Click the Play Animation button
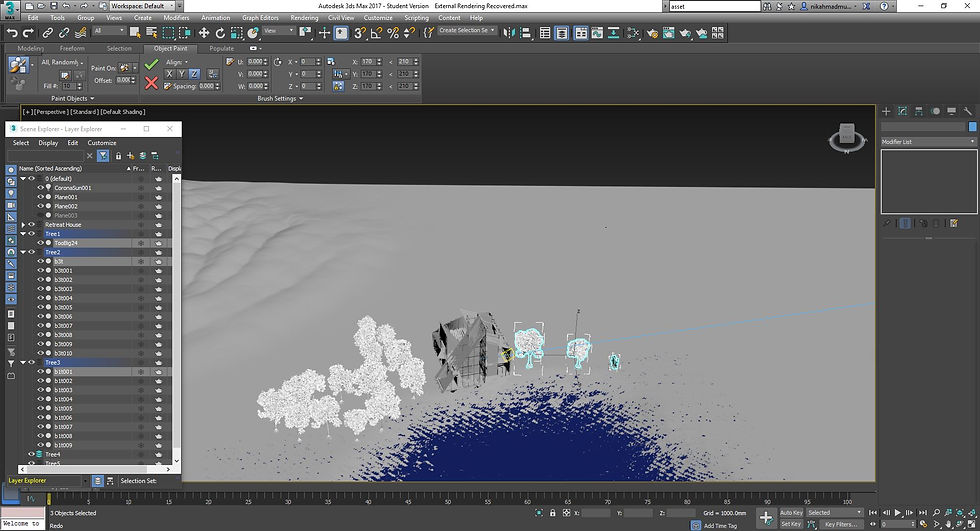 898,513
